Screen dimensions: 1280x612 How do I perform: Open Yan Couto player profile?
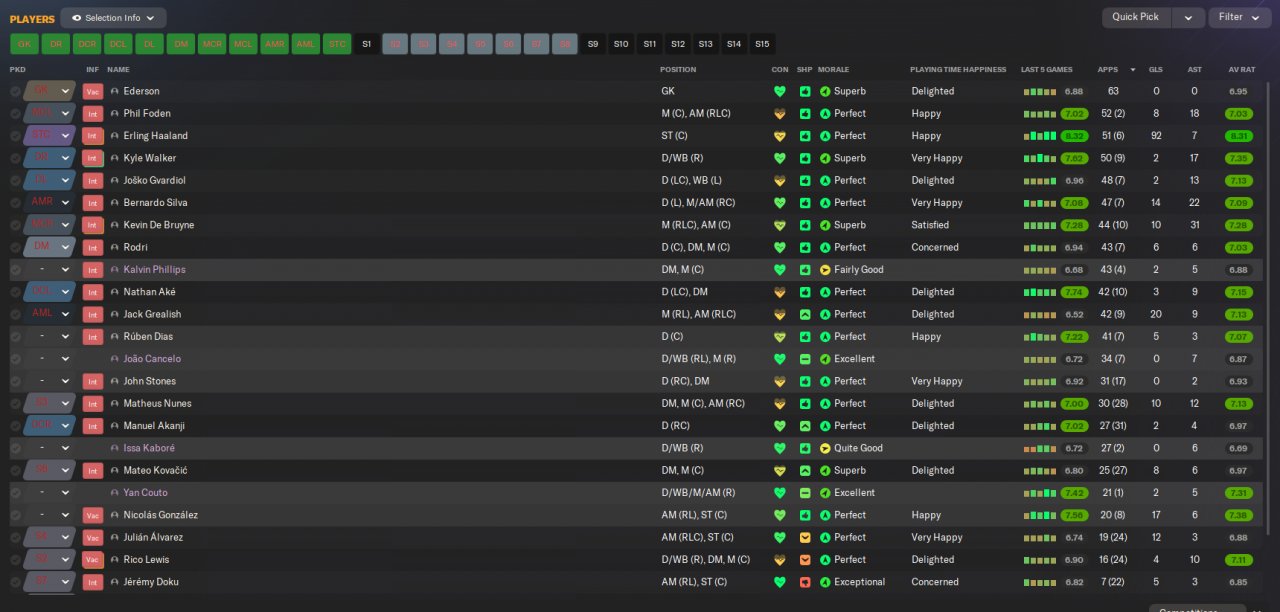(145, 493)
